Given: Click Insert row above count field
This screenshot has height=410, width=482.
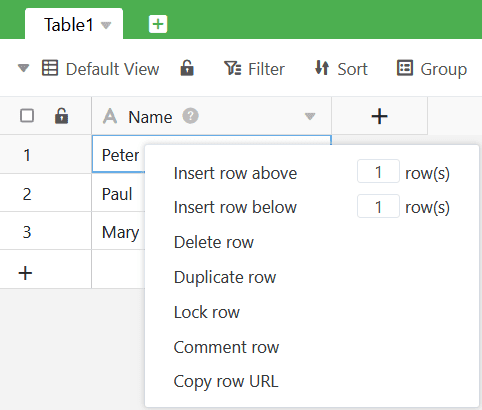Looking at the screenshot, I should 378,171.
